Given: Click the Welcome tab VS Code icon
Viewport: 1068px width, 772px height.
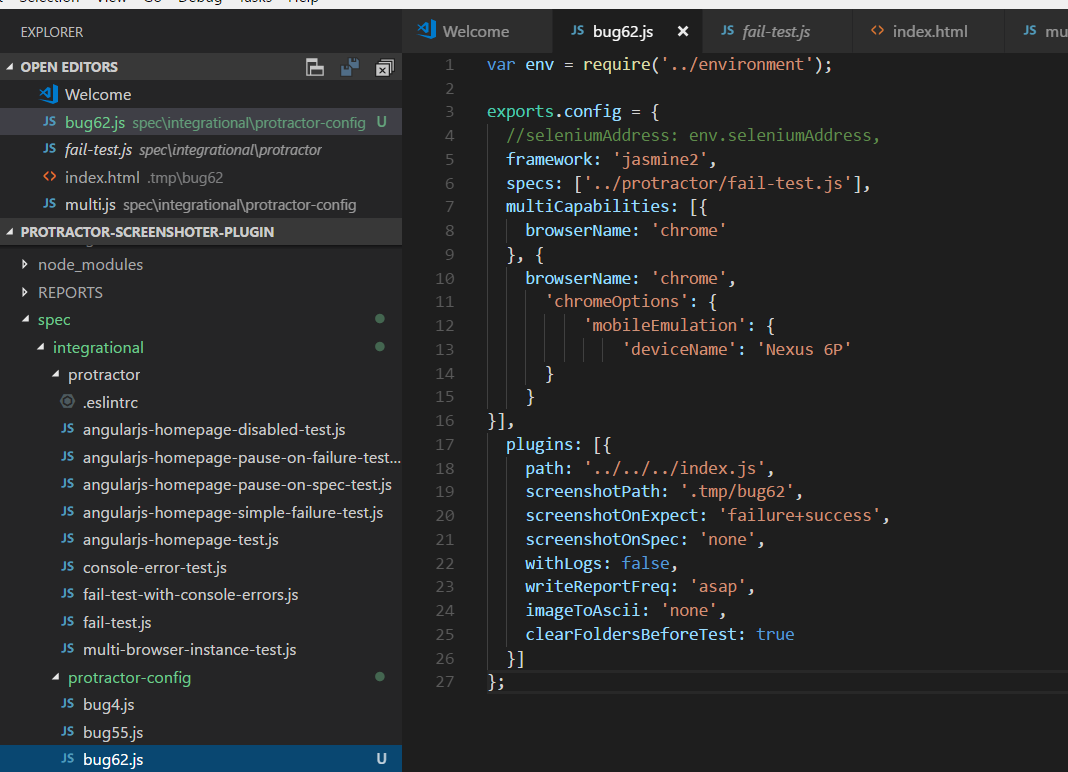Looking at the screenshot, I should pos(426,29).
